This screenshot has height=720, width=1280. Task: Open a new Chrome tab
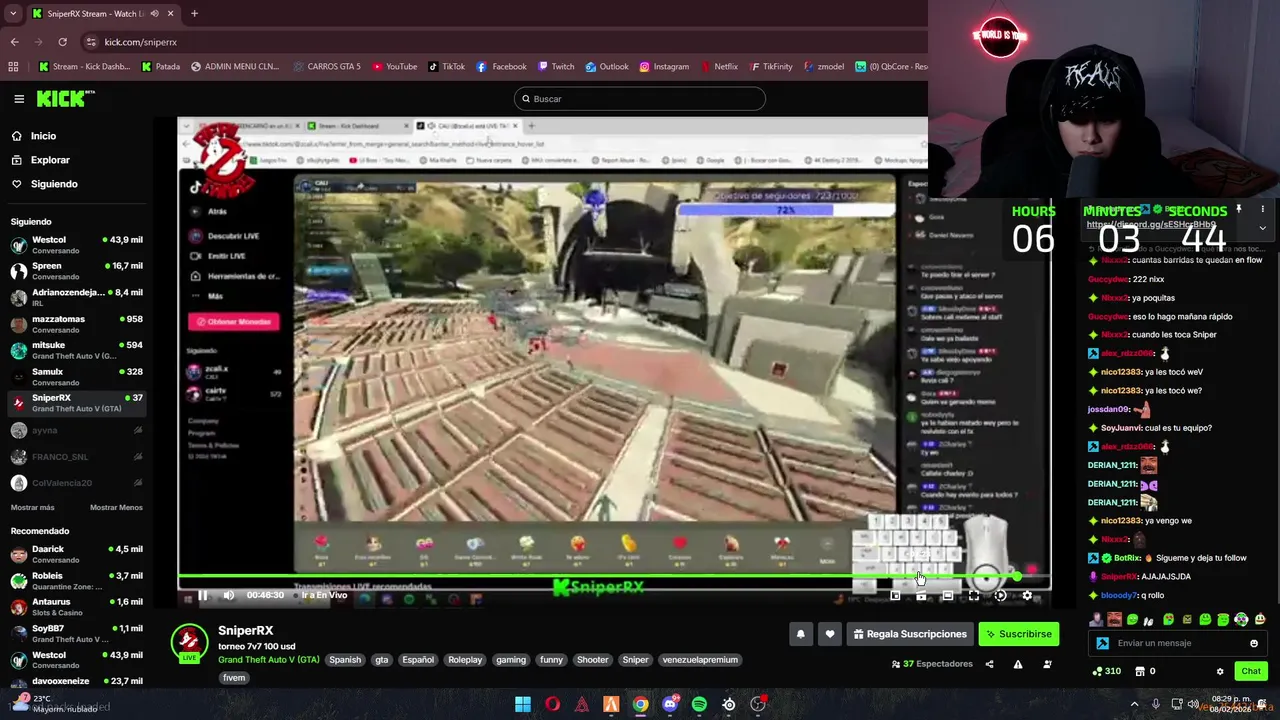tap(194, 14)
